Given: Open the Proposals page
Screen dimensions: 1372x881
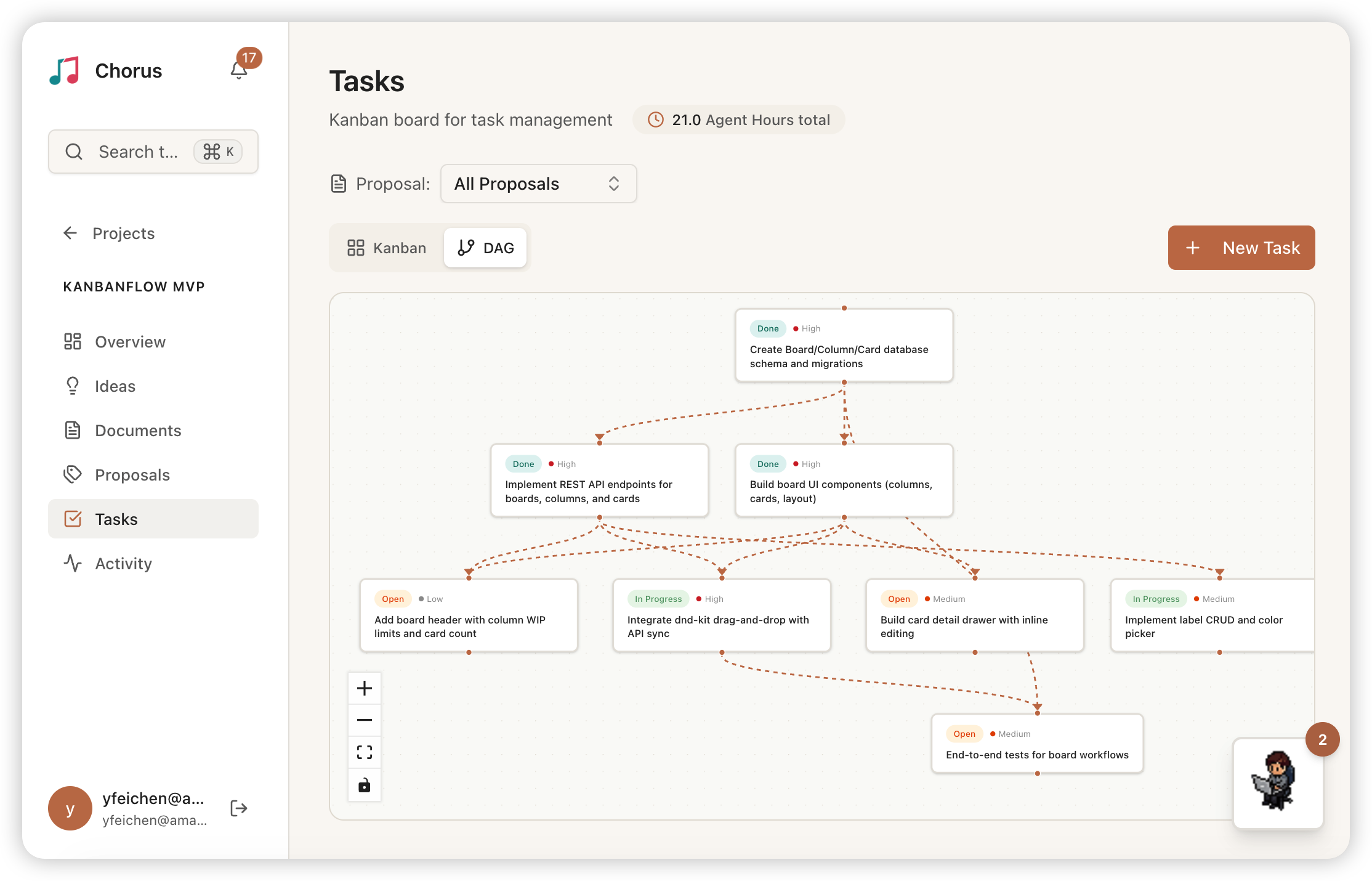Looking at the screenshot, I should 132,474.
